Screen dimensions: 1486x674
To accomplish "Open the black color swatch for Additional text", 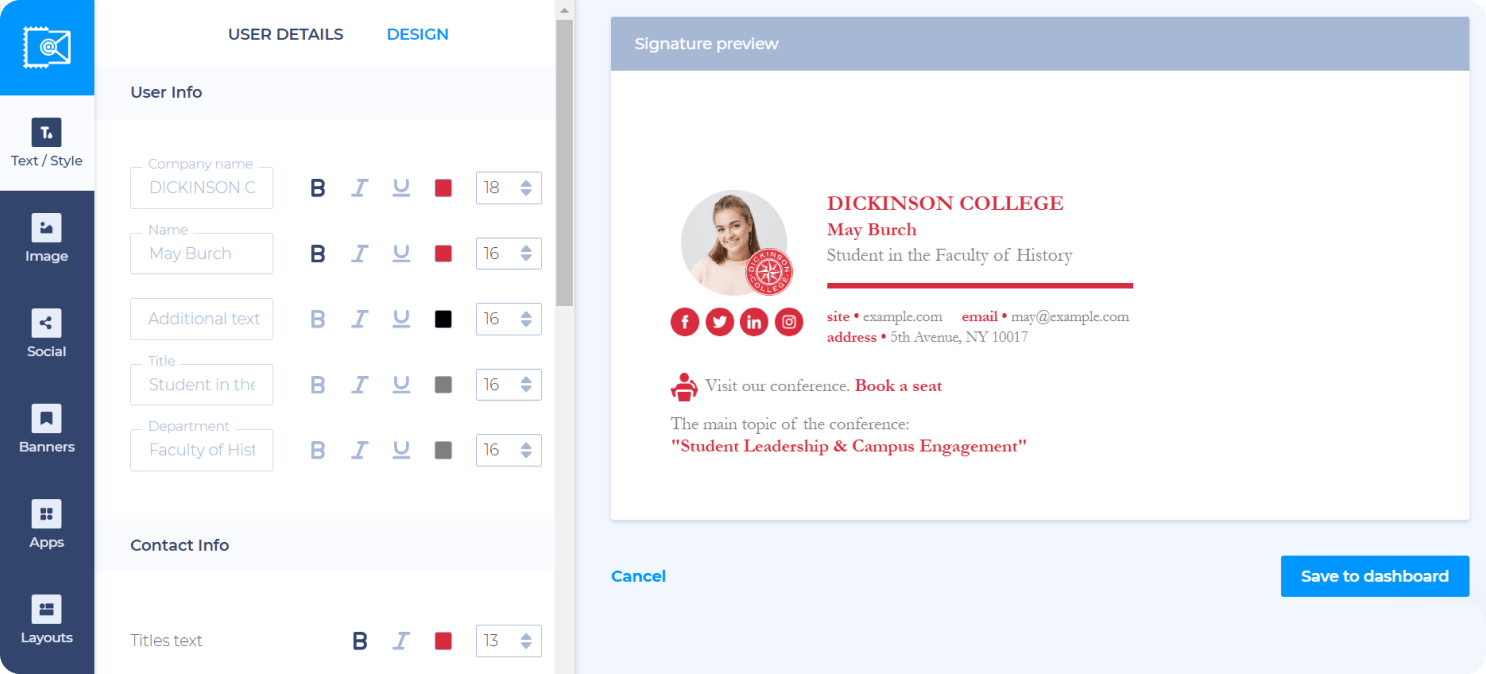I will (443, 319).
